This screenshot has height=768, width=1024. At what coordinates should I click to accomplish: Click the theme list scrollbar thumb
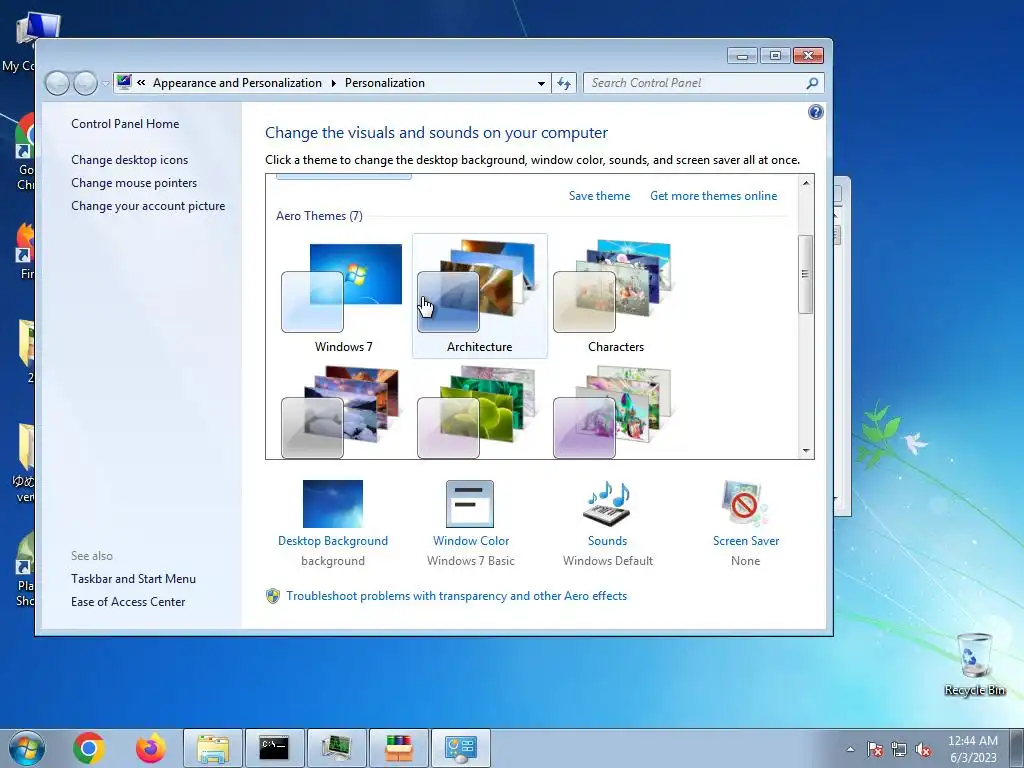[806, 274]
